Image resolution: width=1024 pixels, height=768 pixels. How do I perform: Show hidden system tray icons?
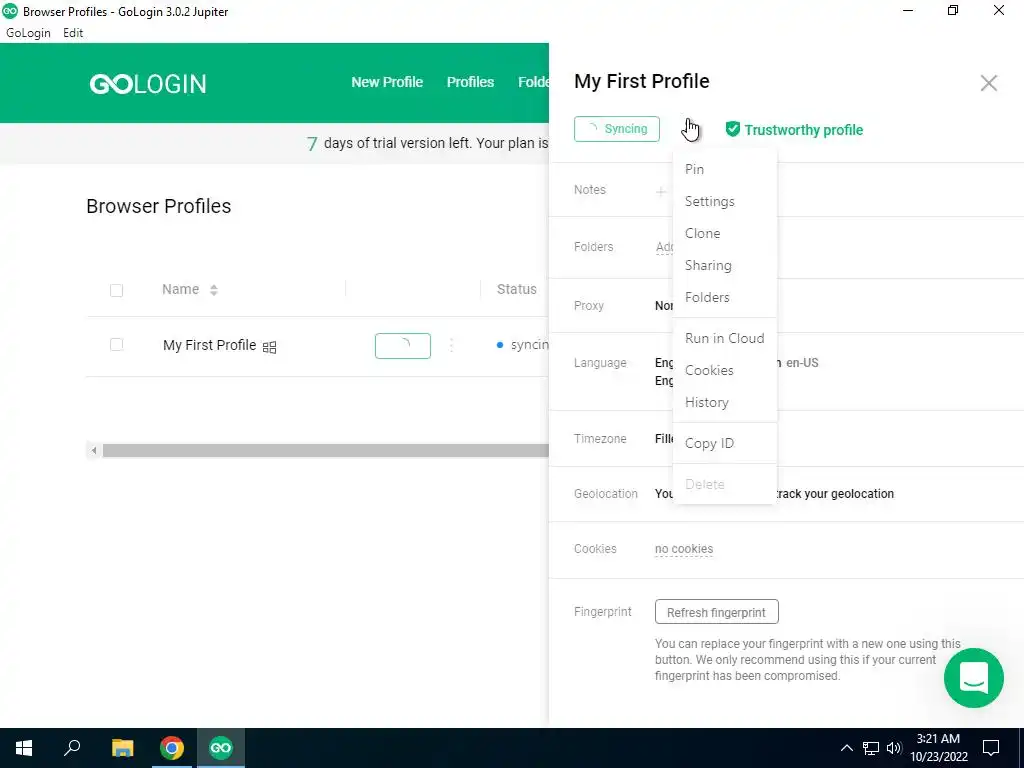(846, 748)
